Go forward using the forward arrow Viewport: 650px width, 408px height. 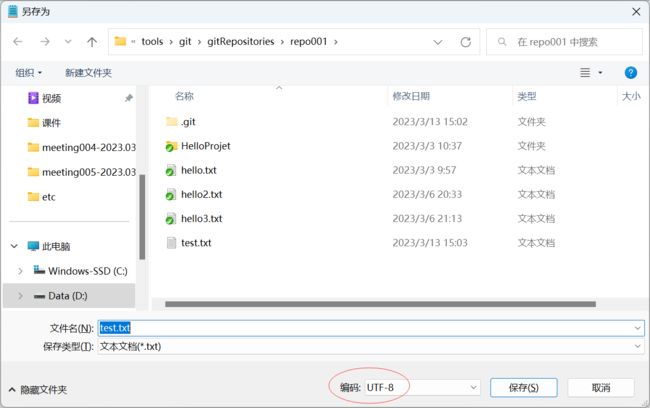coord(45,41)
